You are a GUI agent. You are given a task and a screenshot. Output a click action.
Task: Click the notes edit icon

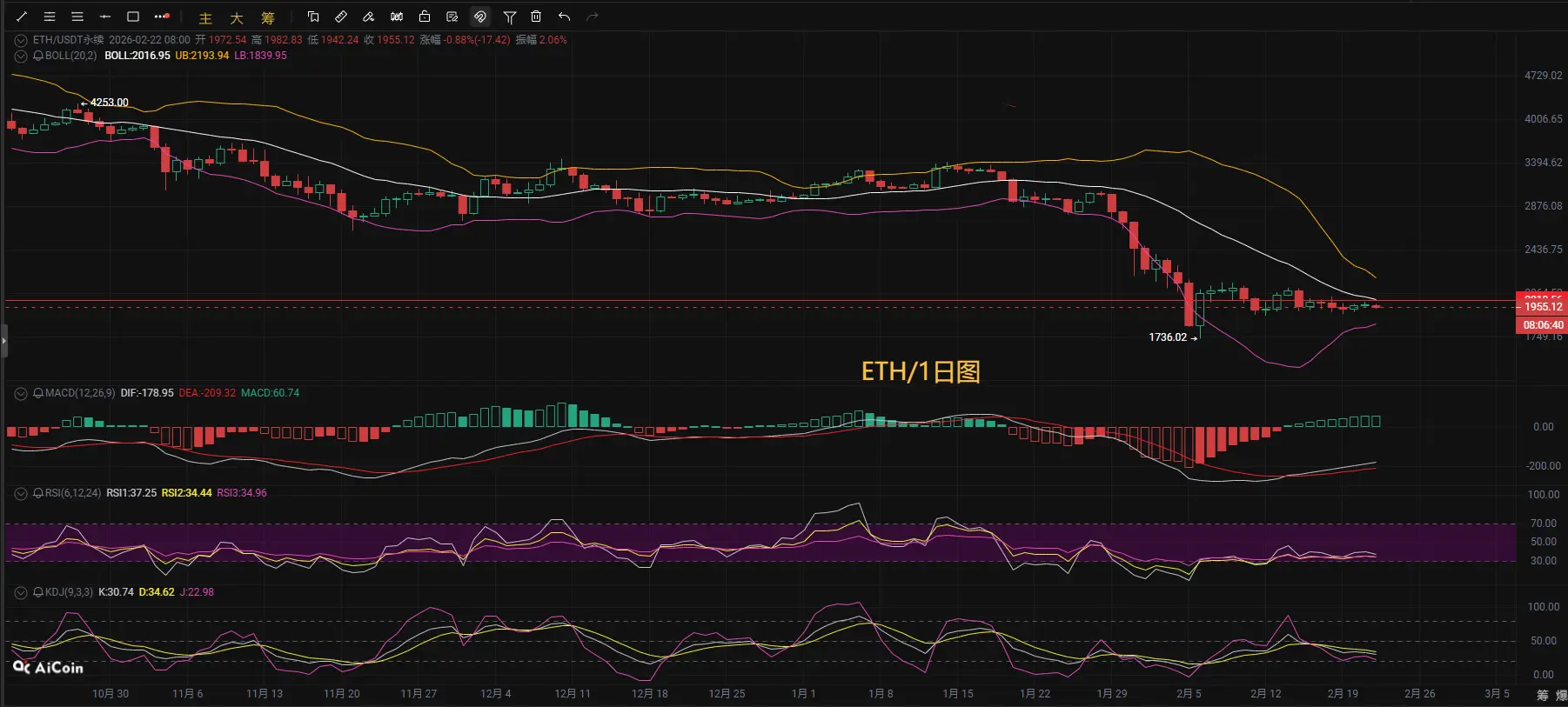pyautogui.click(x=452, y=17)
